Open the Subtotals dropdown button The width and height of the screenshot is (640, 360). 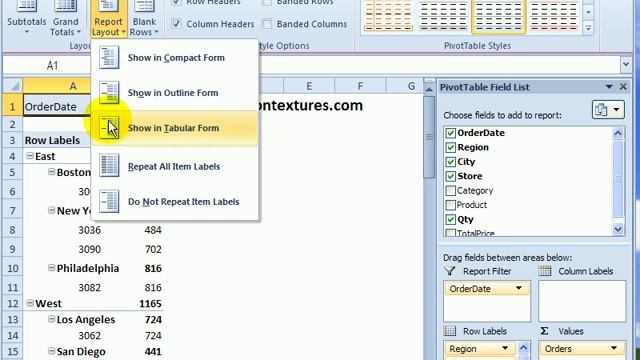click(27, 18)
